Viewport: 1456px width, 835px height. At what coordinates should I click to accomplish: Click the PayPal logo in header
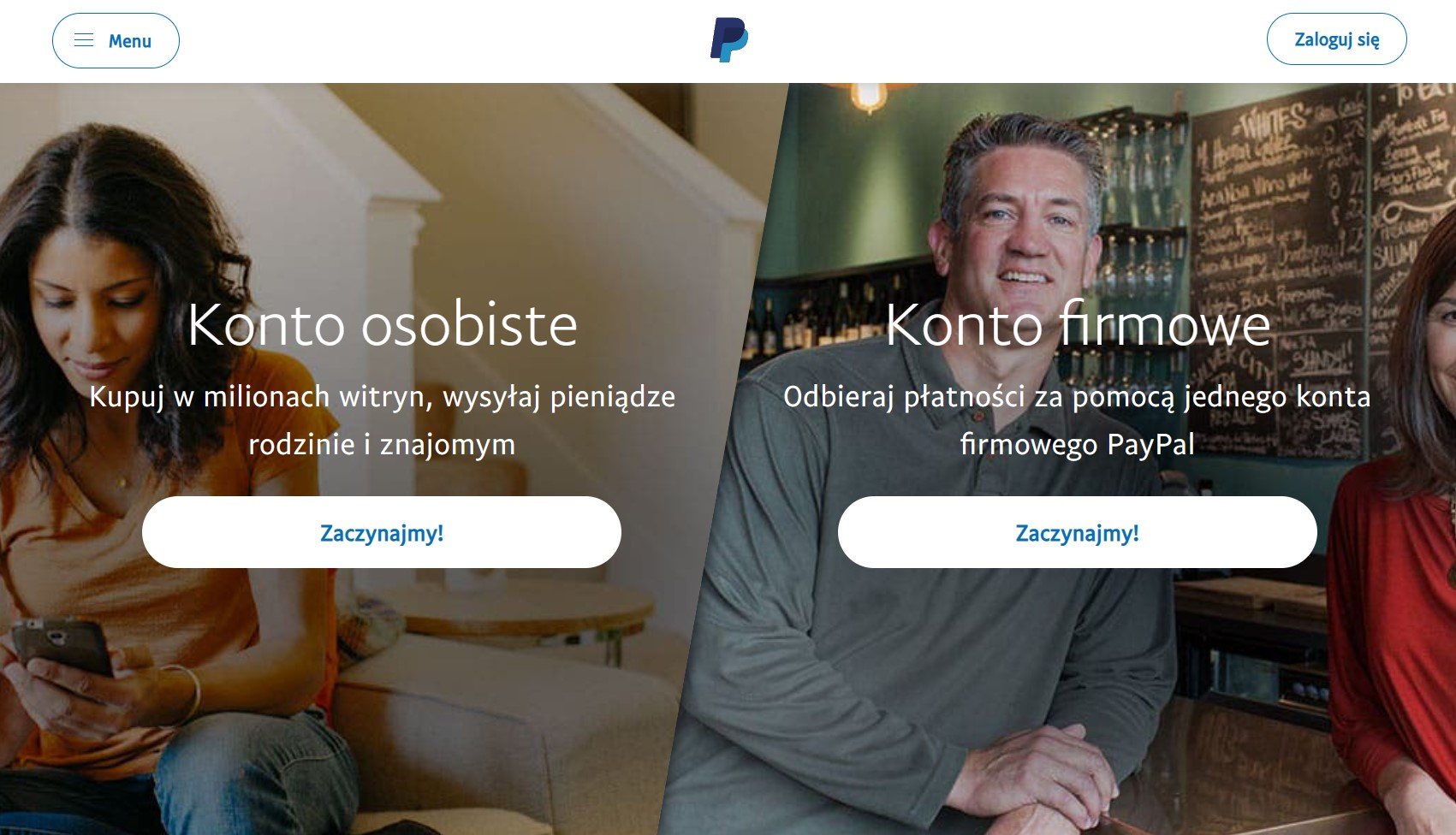coord(728,40)
